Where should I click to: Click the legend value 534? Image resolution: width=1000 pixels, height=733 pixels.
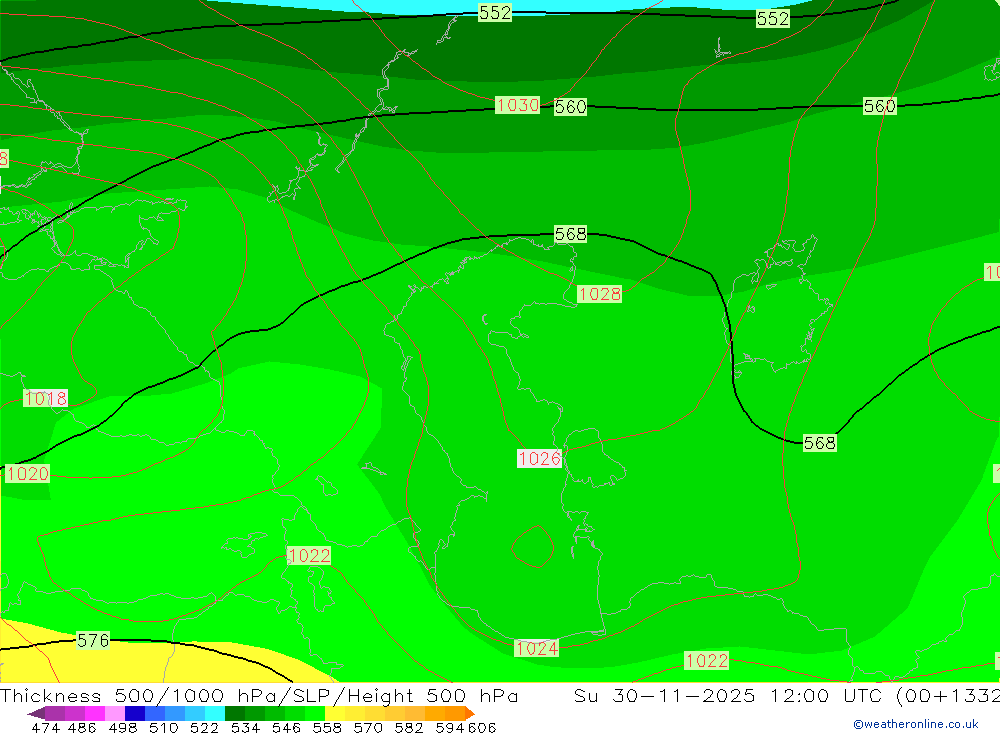tap(245, 727)
